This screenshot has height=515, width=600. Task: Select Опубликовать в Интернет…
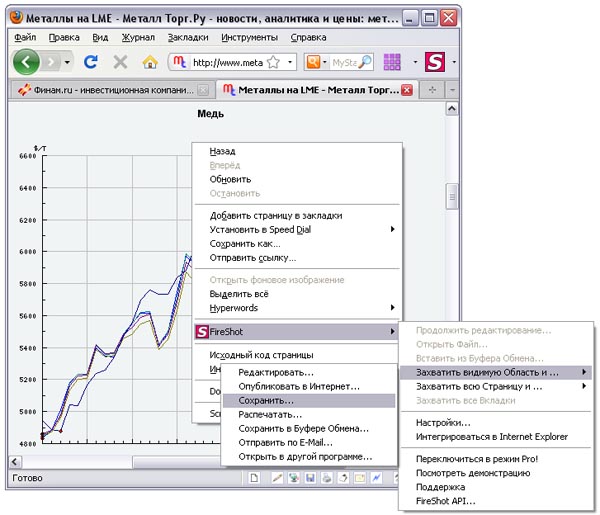[309, 386]
